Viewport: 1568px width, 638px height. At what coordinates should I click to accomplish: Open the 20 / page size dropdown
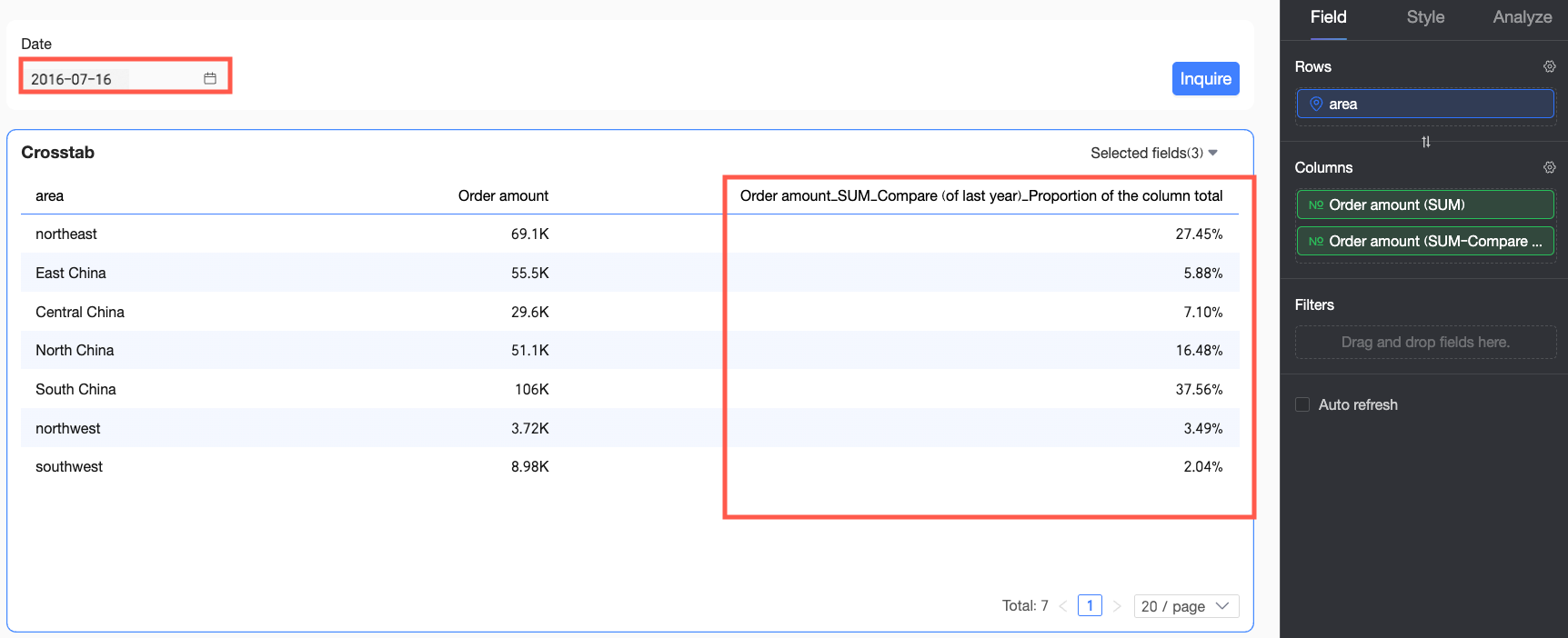(x=1186, y=606)
